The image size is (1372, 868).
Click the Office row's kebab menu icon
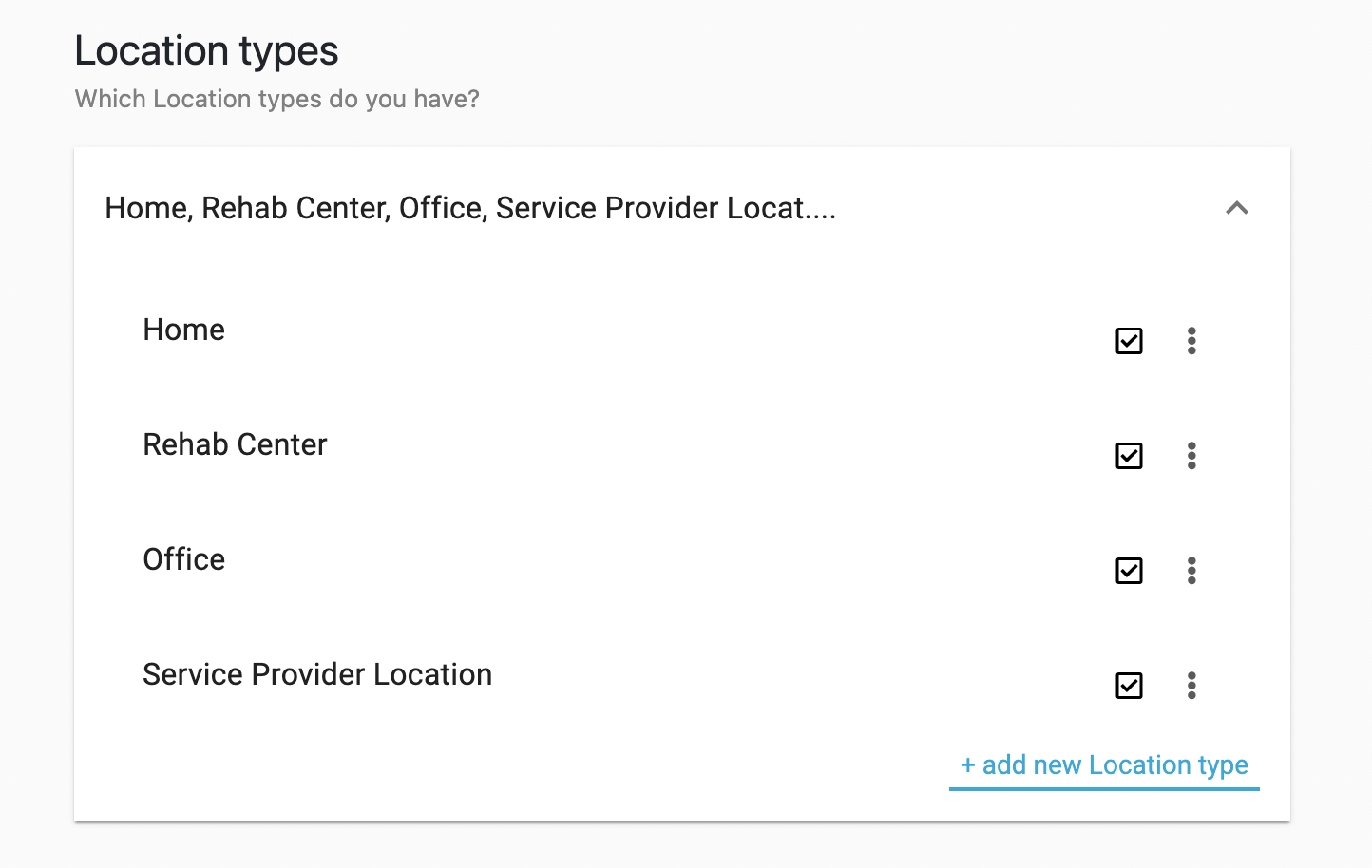[1191, 571]
